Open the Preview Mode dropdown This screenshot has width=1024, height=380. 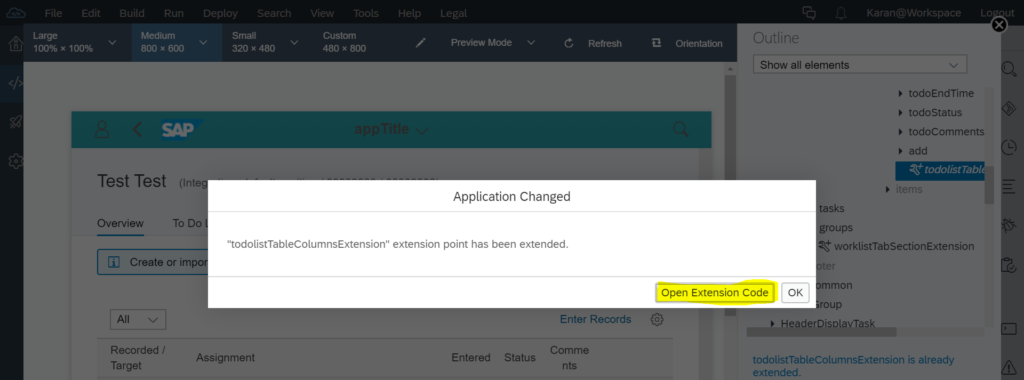(492, 42)
